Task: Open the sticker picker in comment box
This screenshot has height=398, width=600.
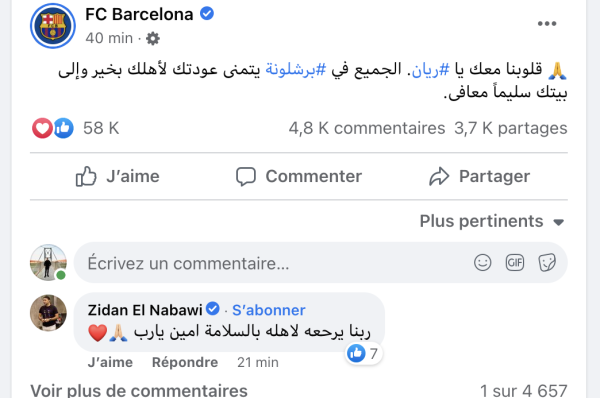Action: click(x=546, y=263)
